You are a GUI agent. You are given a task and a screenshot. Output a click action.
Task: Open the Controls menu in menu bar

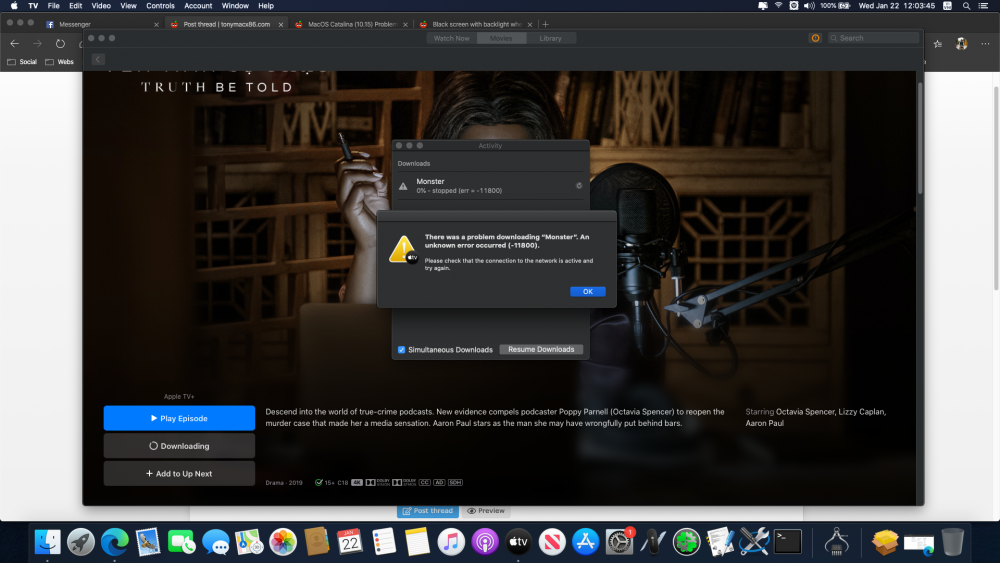point(160,6)
